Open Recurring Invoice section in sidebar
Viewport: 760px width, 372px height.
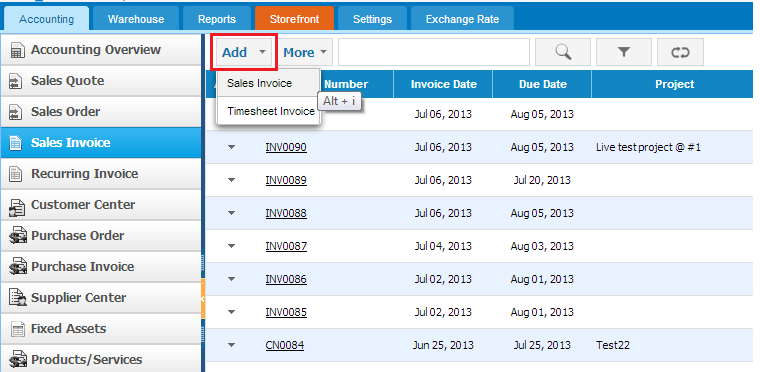click(101, 174)
